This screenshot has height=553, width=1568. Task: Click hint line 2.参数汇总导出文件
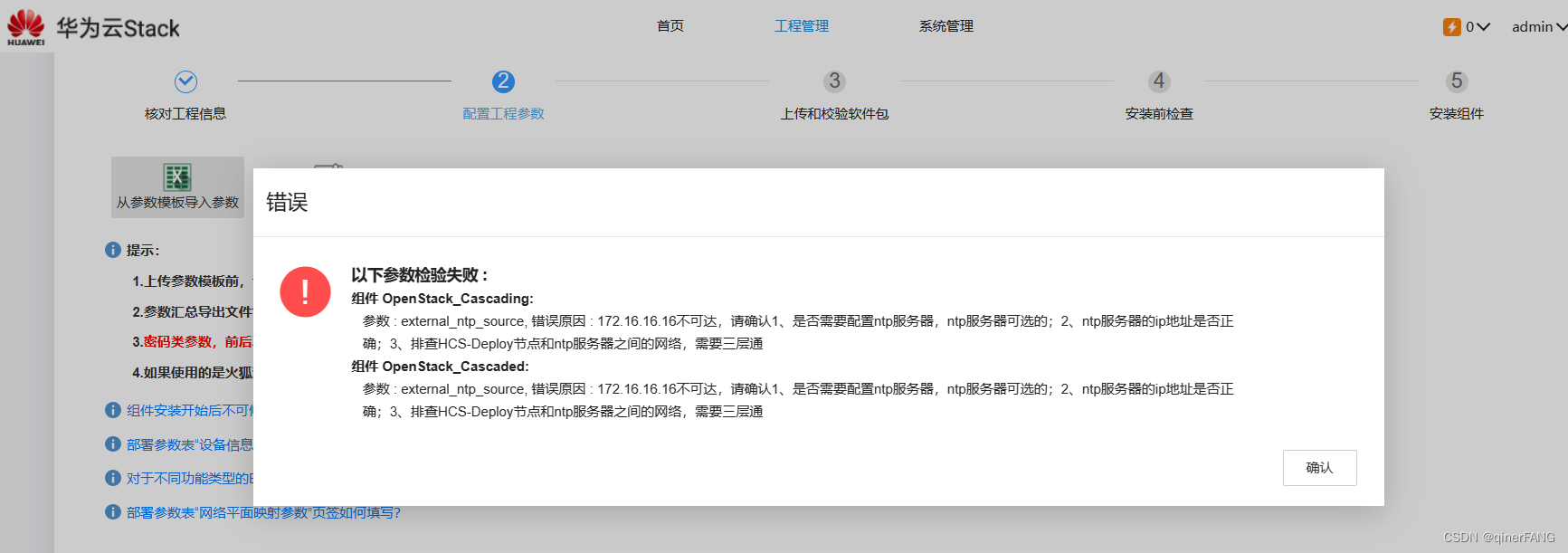(193, 312)
